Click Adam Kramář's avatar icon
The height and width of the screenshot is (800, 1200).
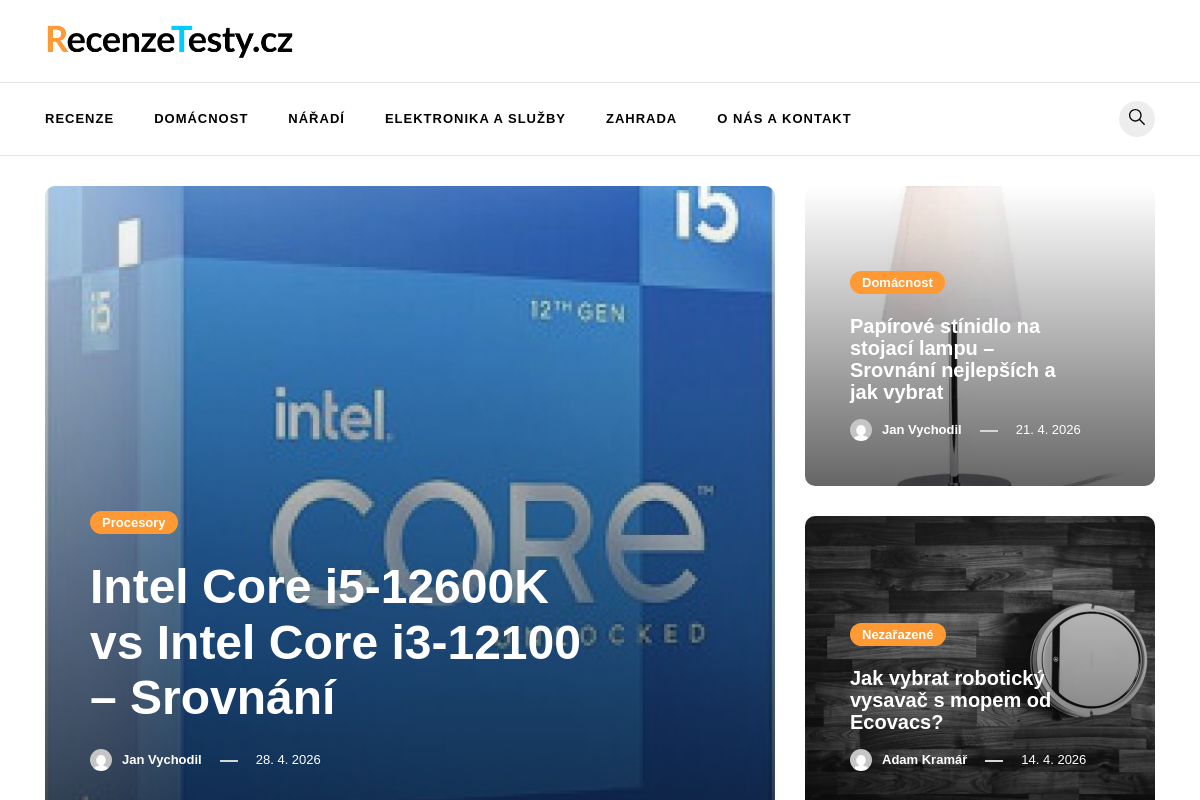861,760
